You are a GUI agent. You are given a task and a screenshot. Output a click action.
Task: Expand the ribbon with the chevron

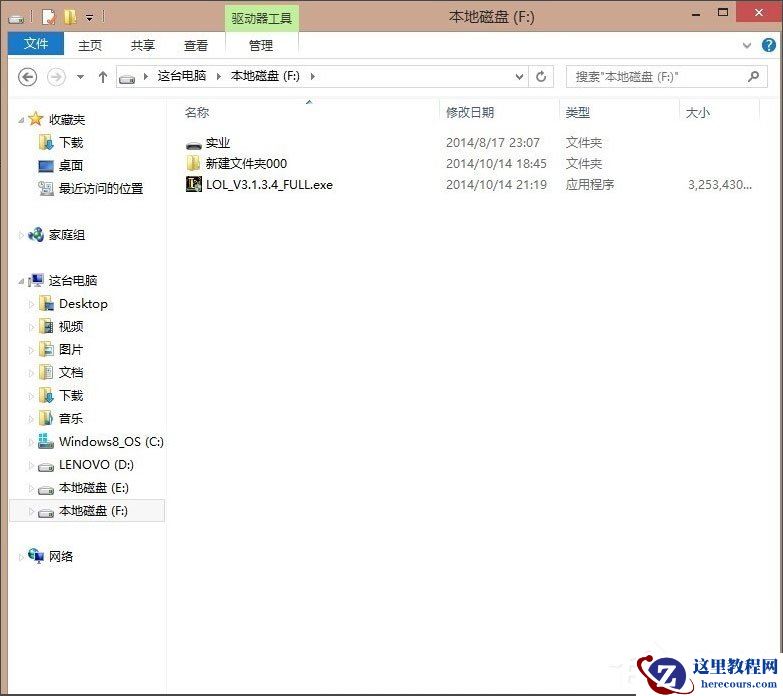747,46
